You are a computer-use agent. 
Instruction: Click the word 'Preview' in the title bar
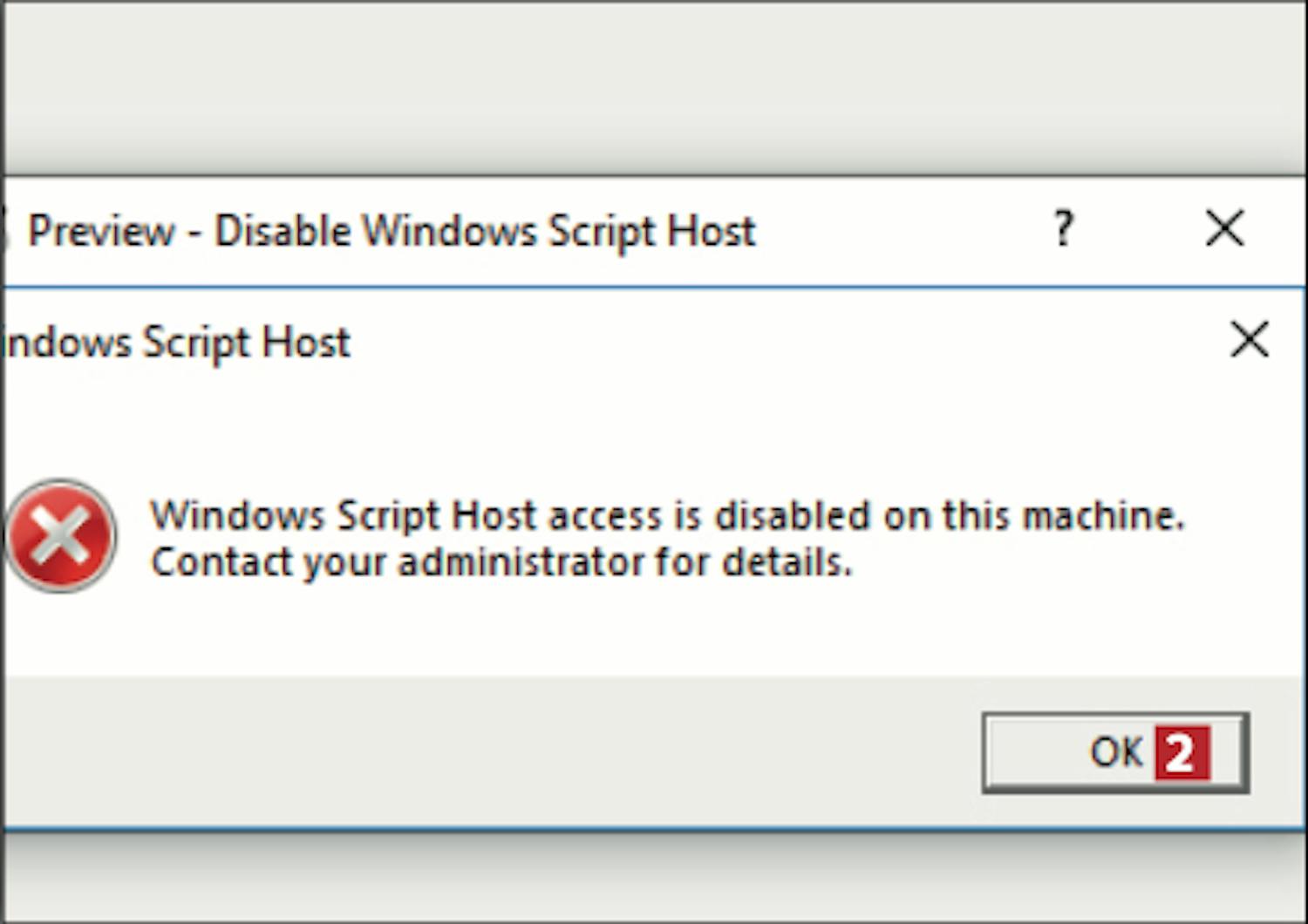(101, 231)
